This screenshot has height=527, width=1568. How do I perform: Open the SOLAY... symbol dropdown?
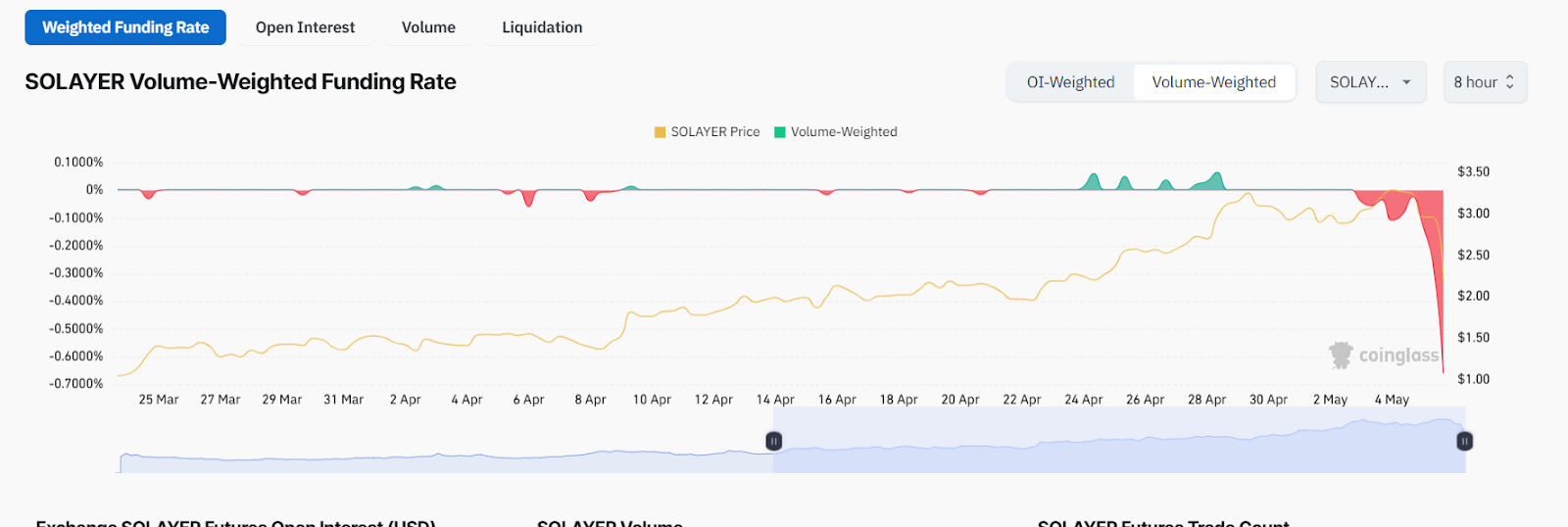(1370, 82)
